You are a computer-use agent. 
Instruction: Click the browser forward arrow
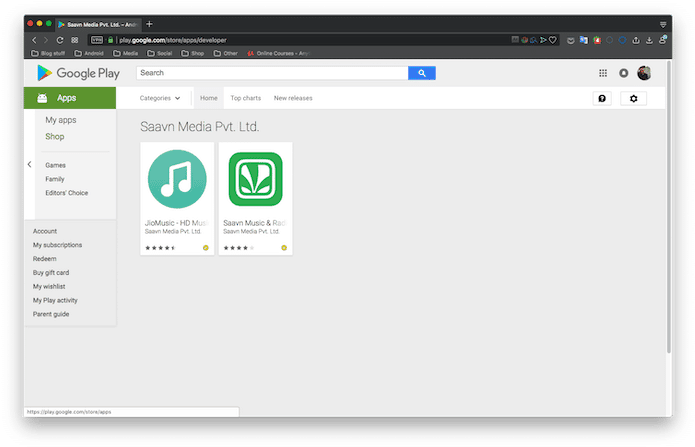pos(46,40)
